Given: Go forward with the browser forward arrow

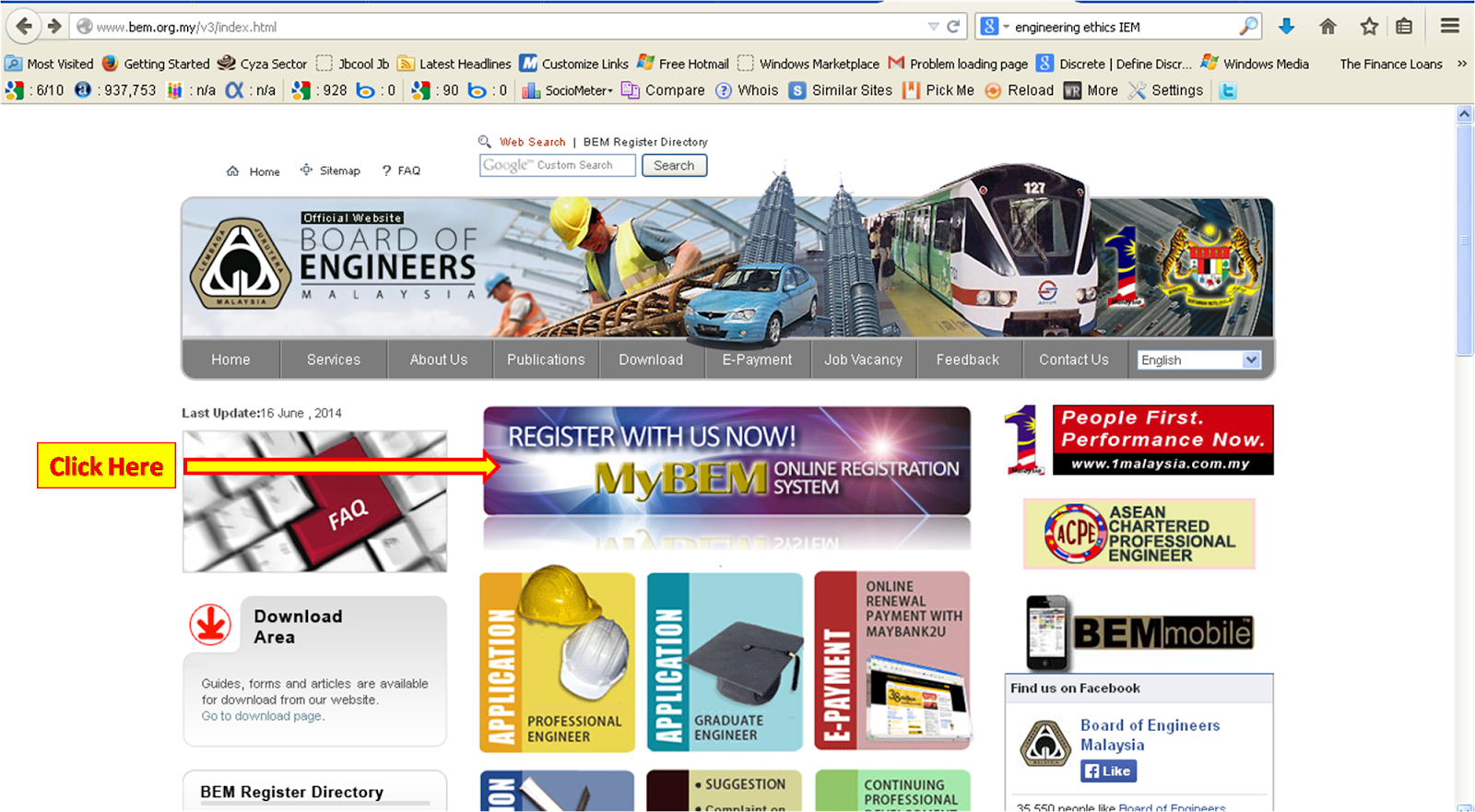Looking at the screenshot, I should pyautogui.click(x=54, y=26).
